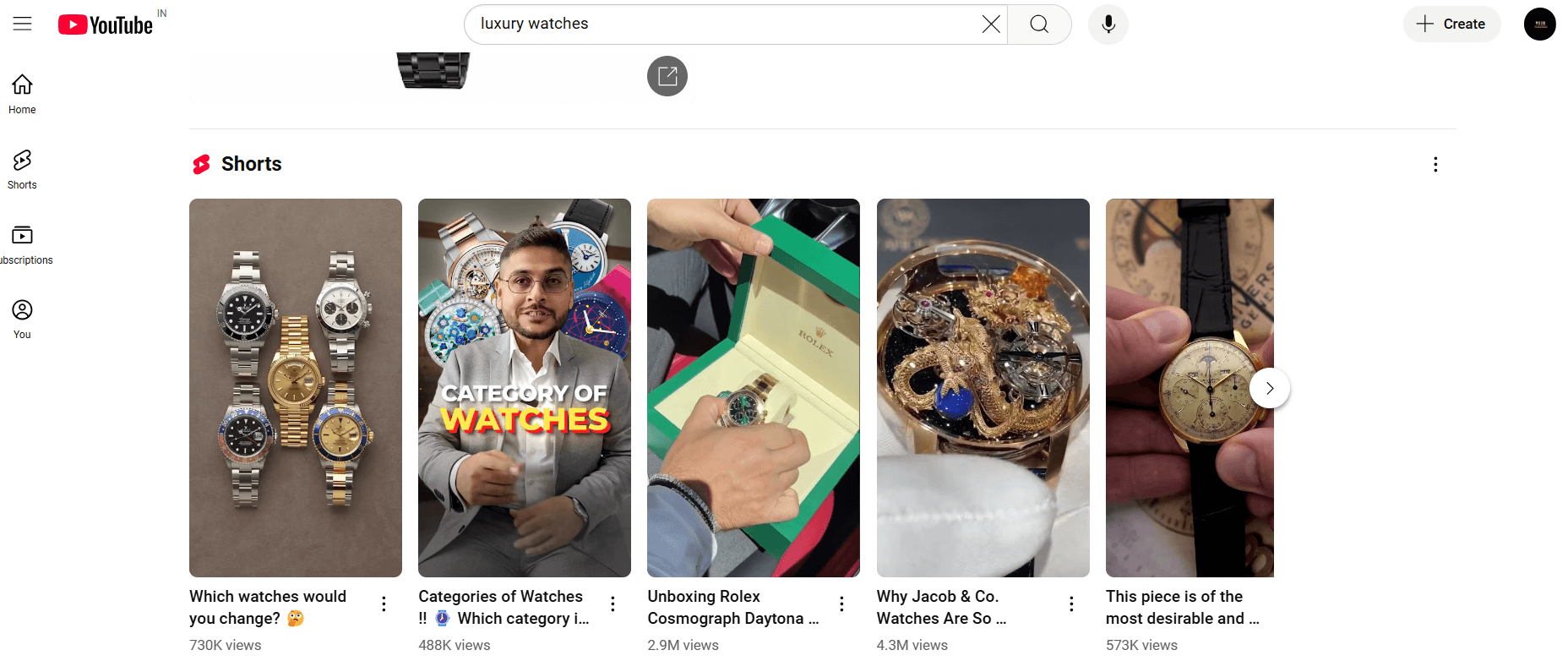The image size is (1568, 672).
Task: Click the Shorts section heading text
Action: point(252,164)
